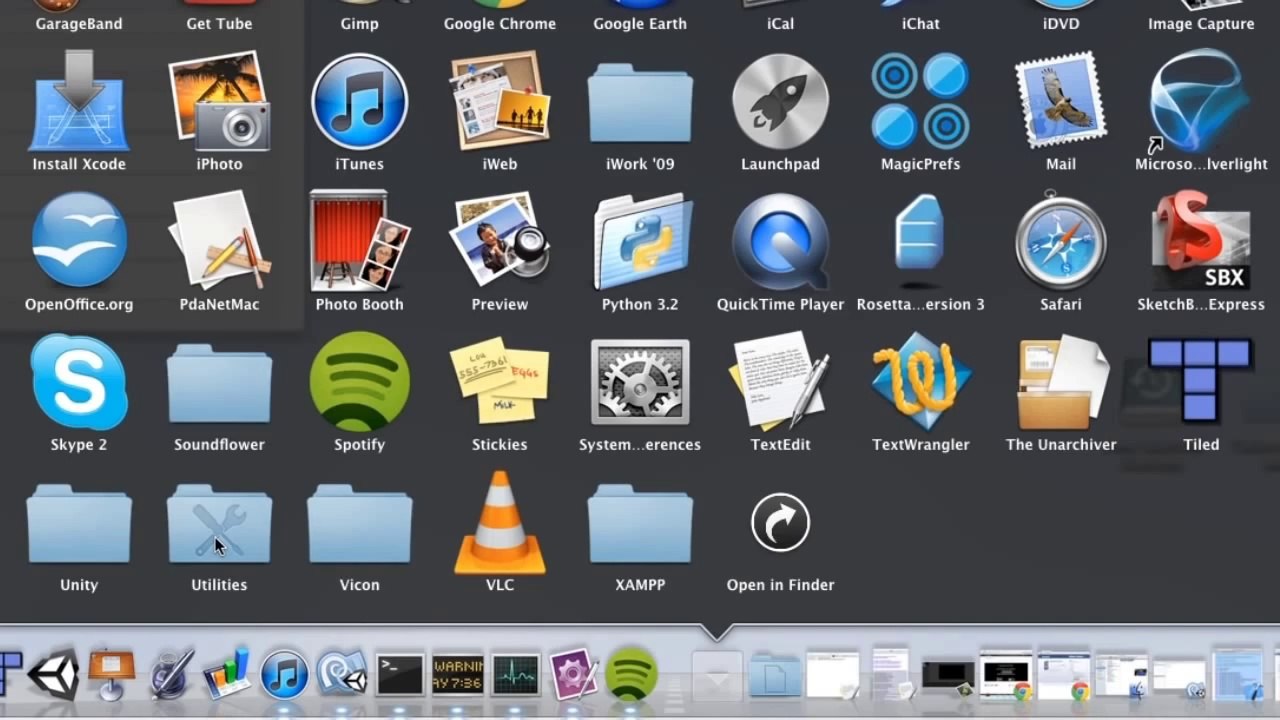This screenshot has height=720, width=1280.
Task: Open the PdaNetMac app
Action: coord(219,242)
